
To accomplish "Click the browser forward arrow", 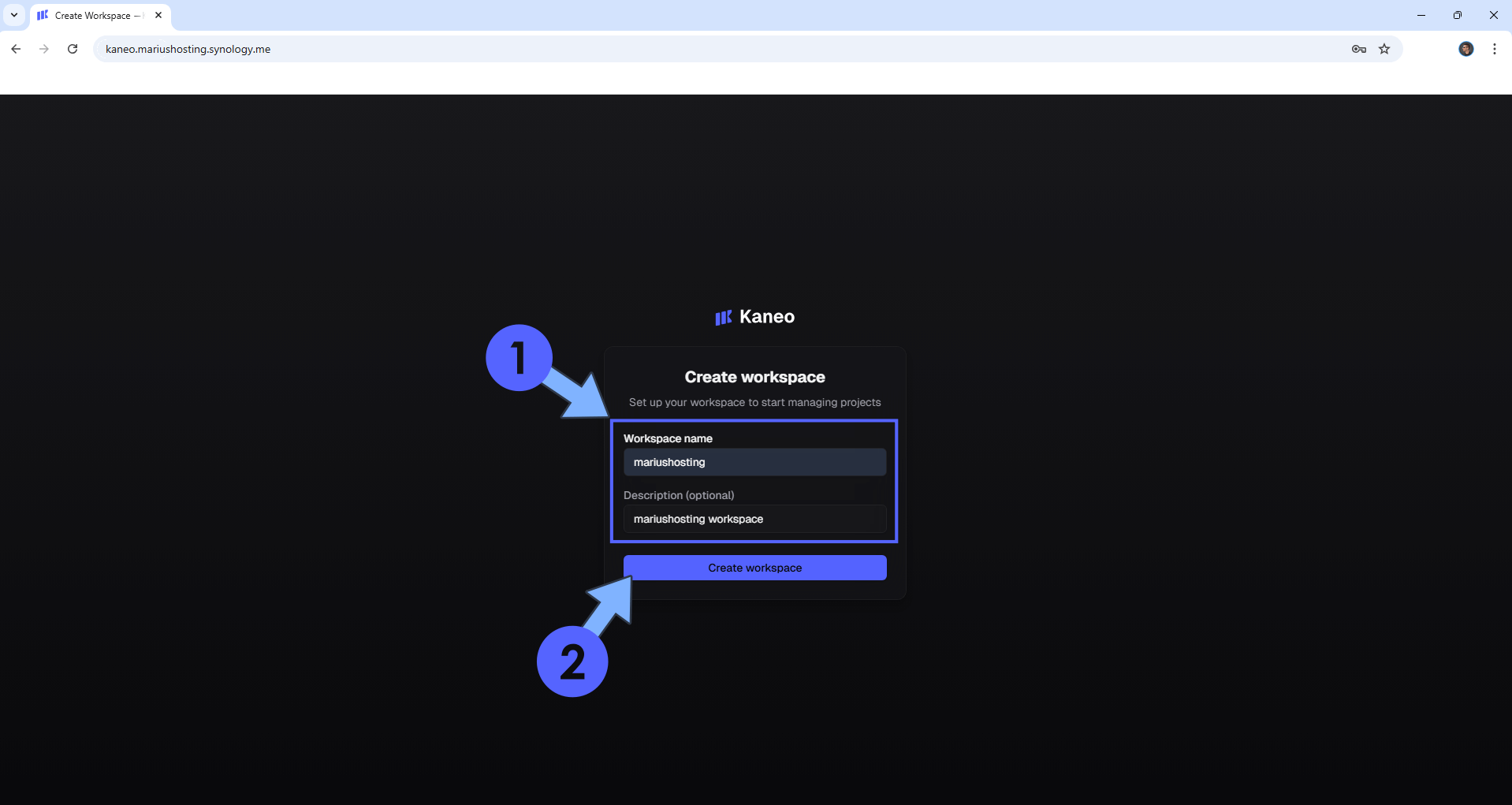I will (x=44, y=49).
